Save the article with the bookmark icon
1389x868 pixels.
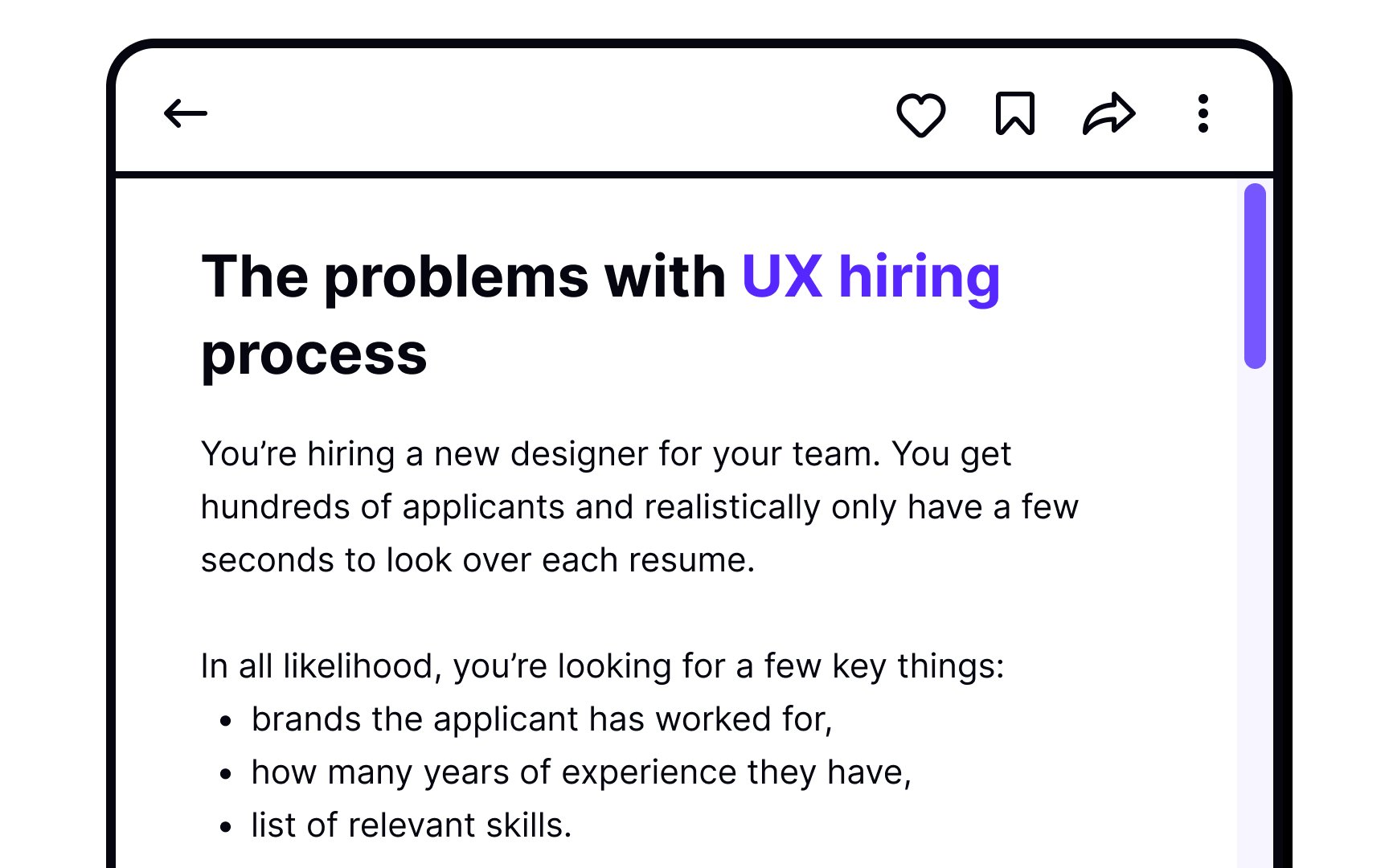(1014, 113)
